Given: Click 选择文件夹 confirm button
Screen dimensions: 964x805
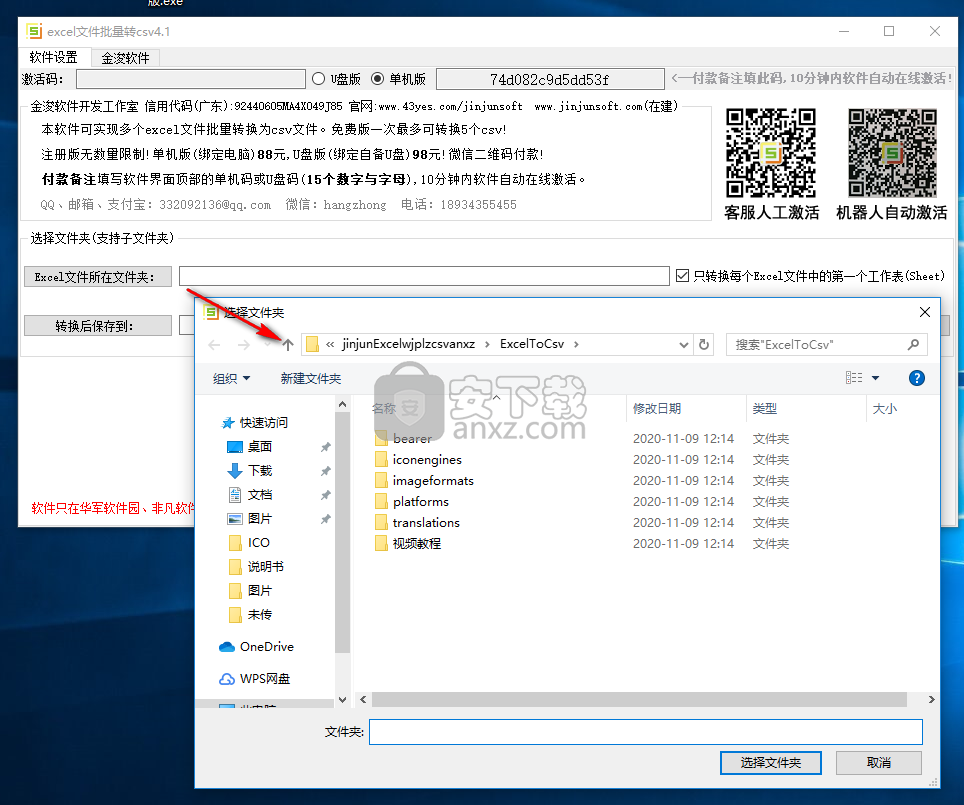Looking at the screenshot, I should point(770,763).
